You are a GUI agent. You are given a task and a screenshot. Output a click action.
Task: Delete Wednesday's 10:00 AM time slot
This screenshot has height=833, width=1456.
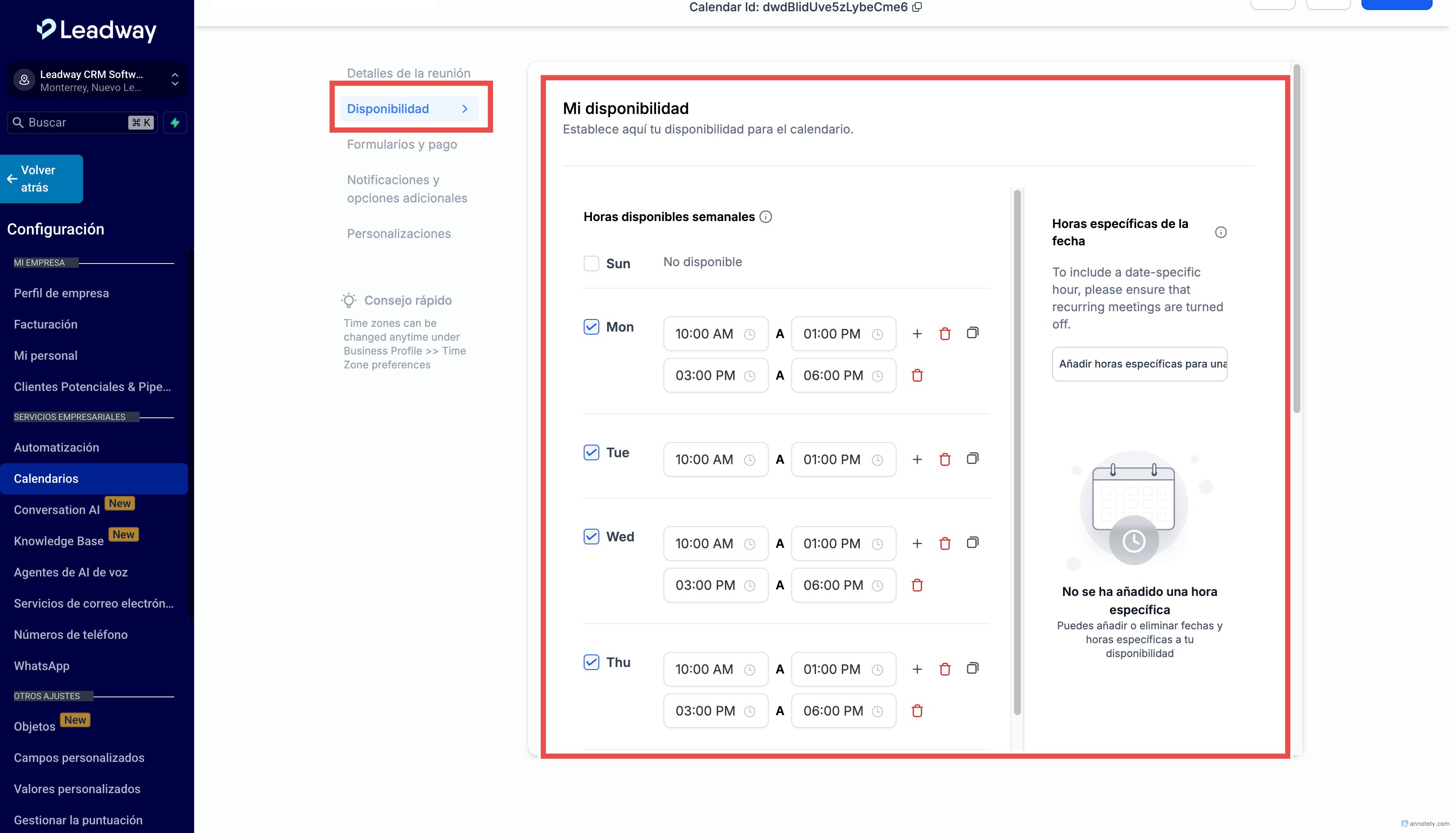click(x=945, y=543)
